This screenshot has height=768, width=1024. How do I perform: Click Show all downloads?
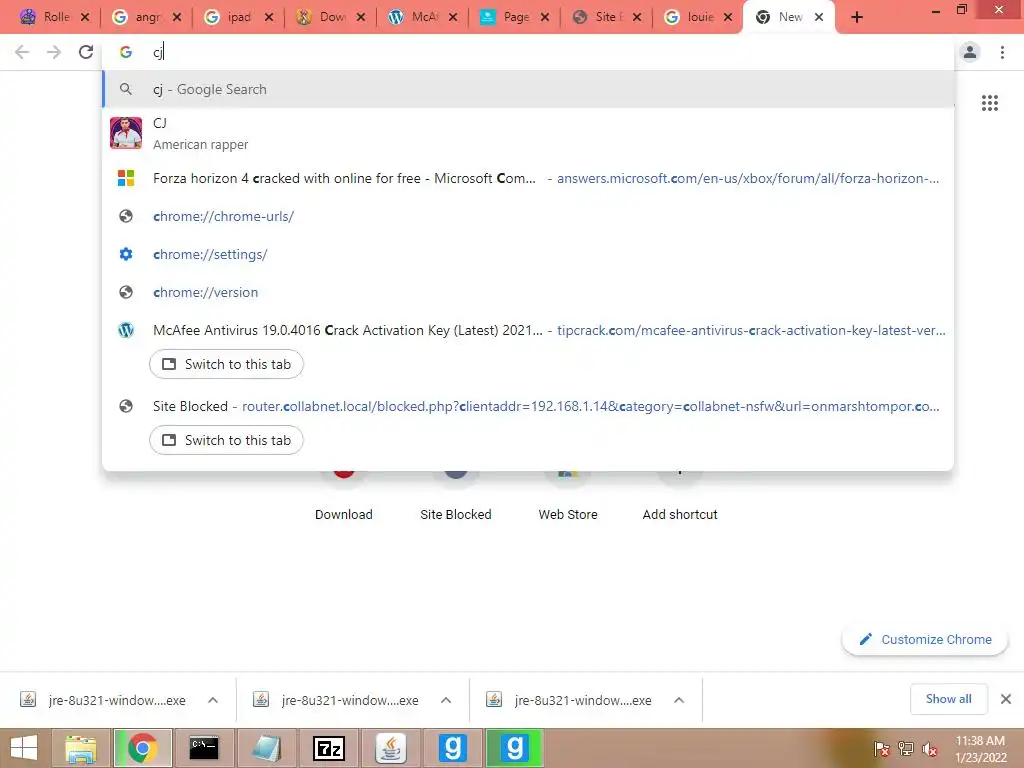948,699
